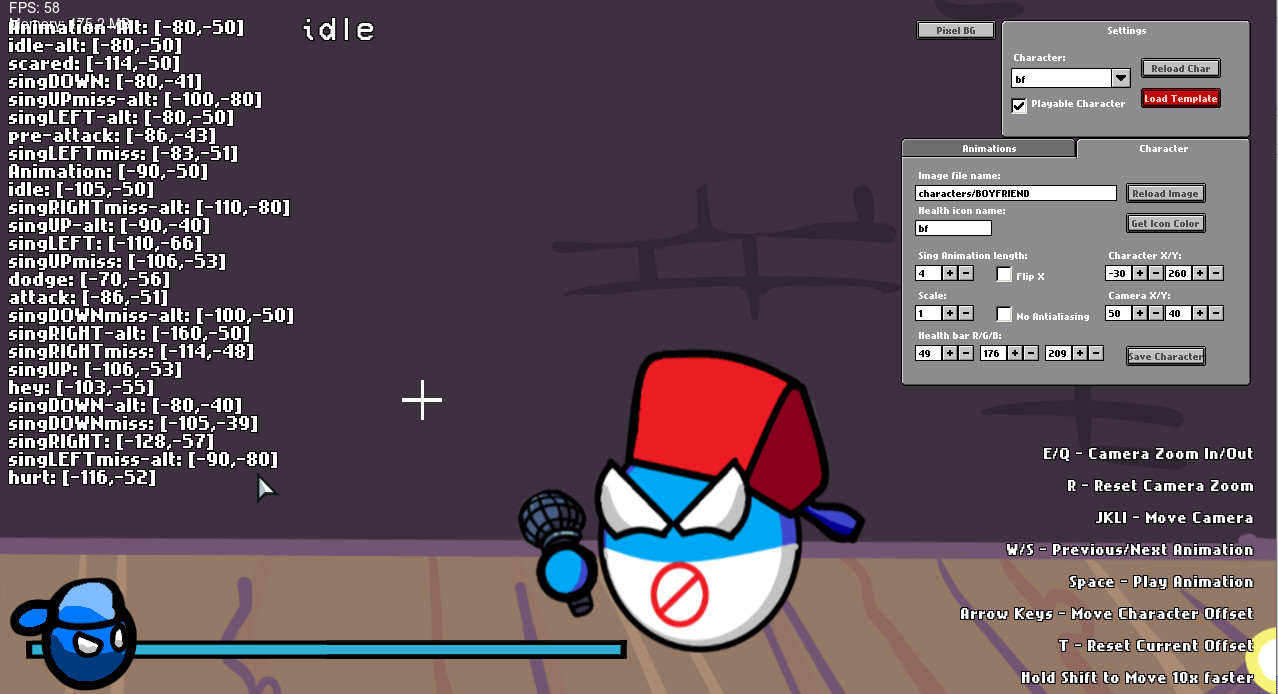Click the Character name combo box field
Screen dimensions: 1278x694
[x=1062, y=78]
